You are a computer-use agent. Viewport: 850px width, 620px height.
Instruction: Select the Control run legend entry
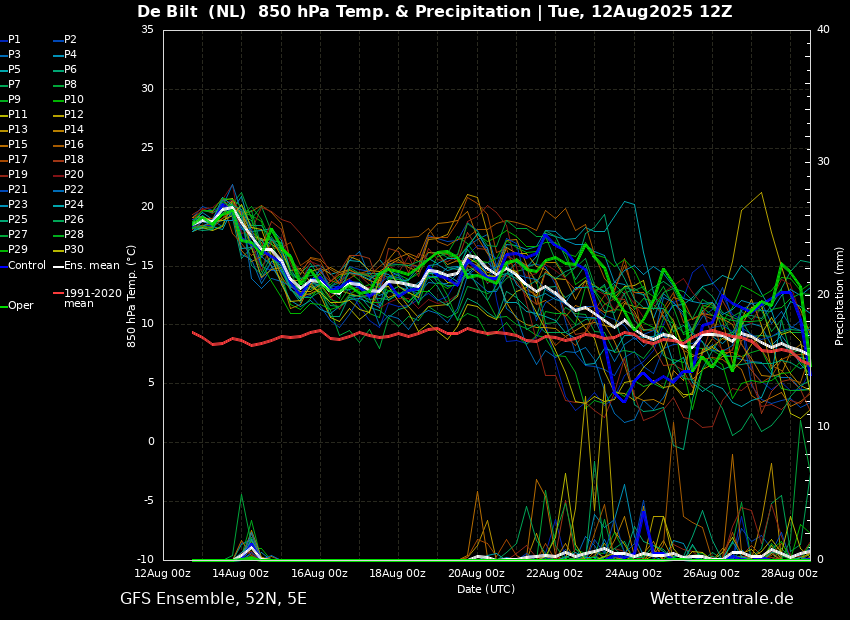coord(26,266)
